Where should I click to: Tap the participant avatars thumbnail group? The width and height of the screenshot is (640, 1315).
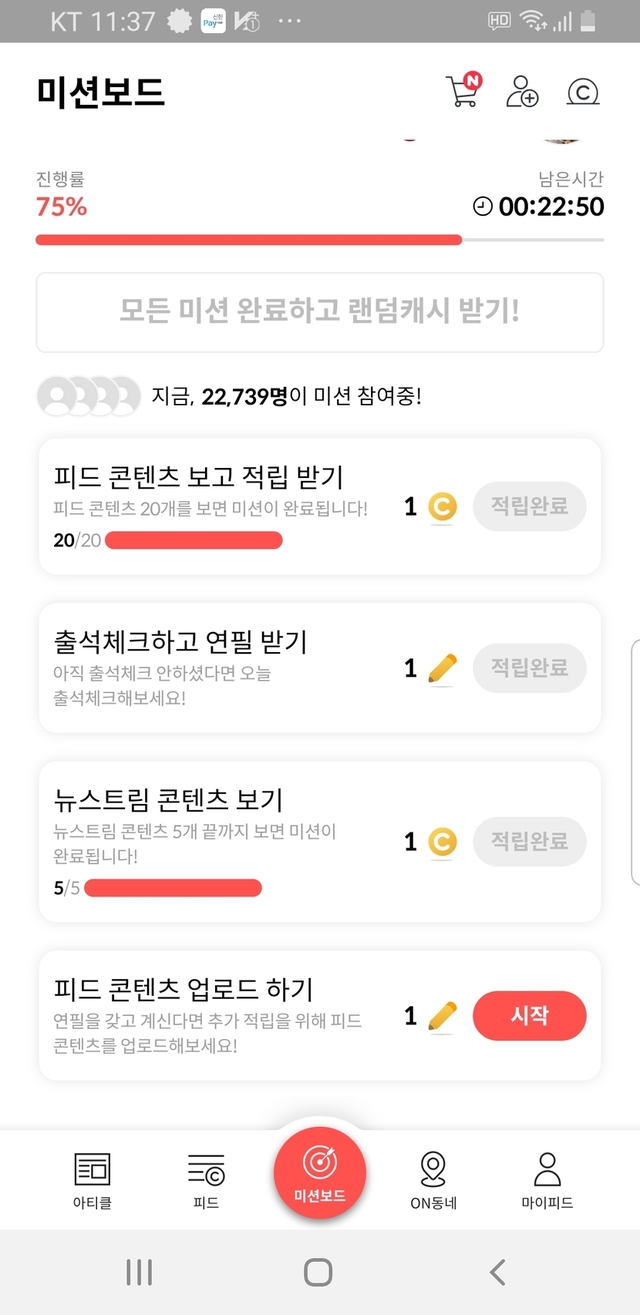pyautogui.click(x=89, y=397)
